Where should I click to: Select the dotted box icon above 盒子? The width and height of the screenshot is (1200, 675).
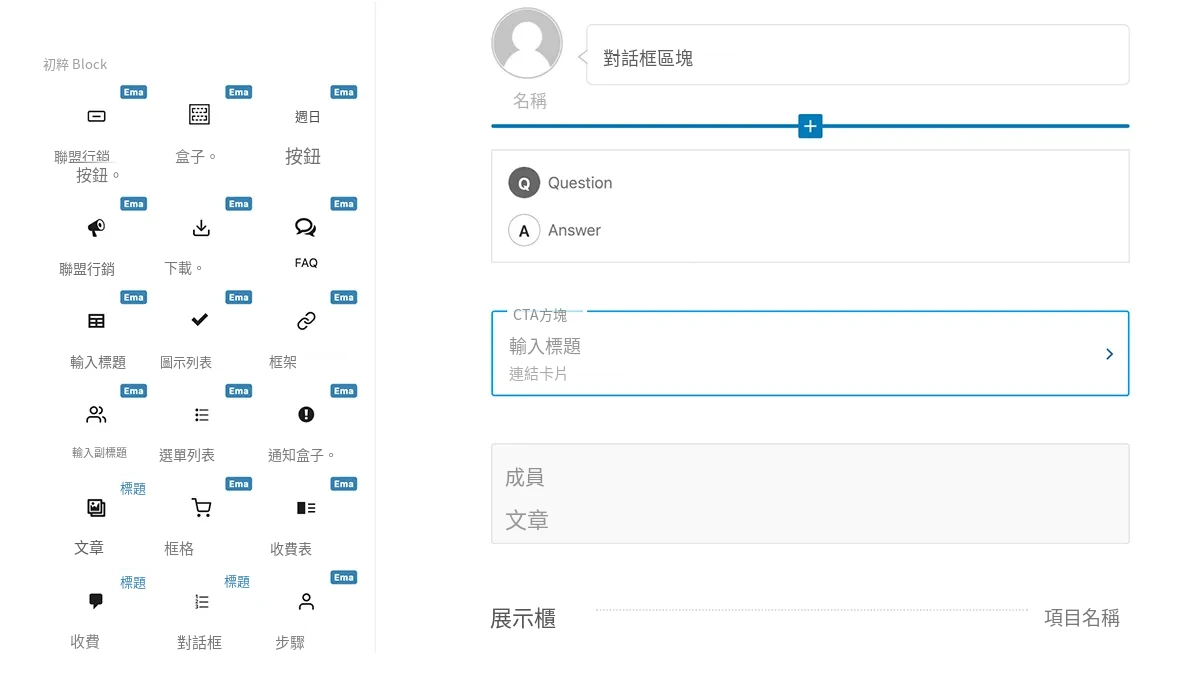199,114
